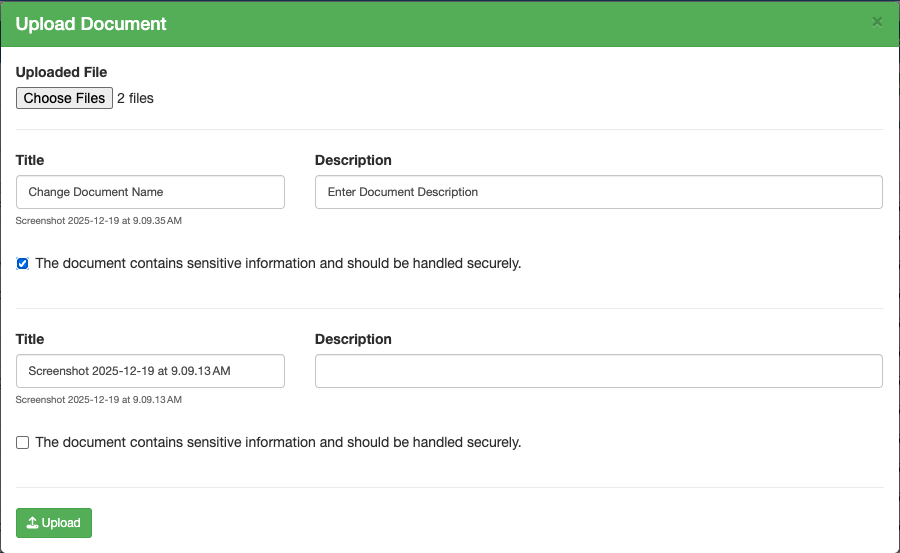Close the Upload Document dialog
The image size is (900, 553).
click(x=877, y=22)
